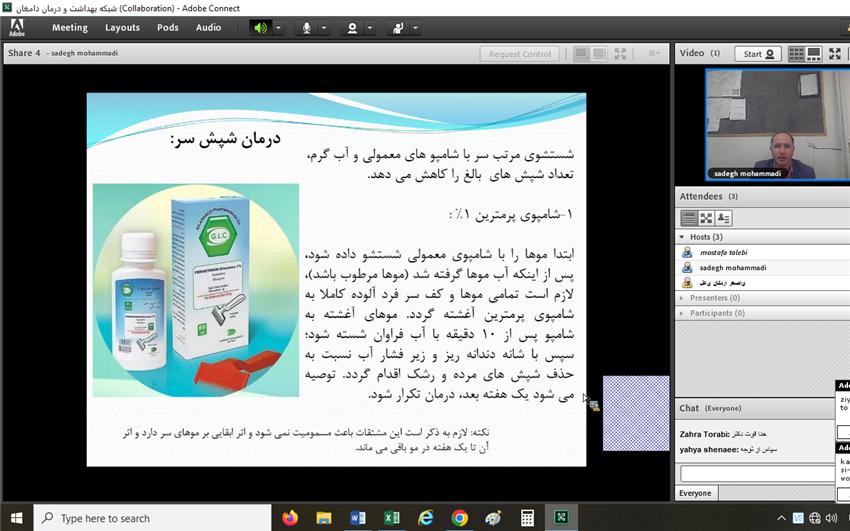Open the Meeting menu
The width and height of the screenshot is (850, 531).
pos(69,28)
